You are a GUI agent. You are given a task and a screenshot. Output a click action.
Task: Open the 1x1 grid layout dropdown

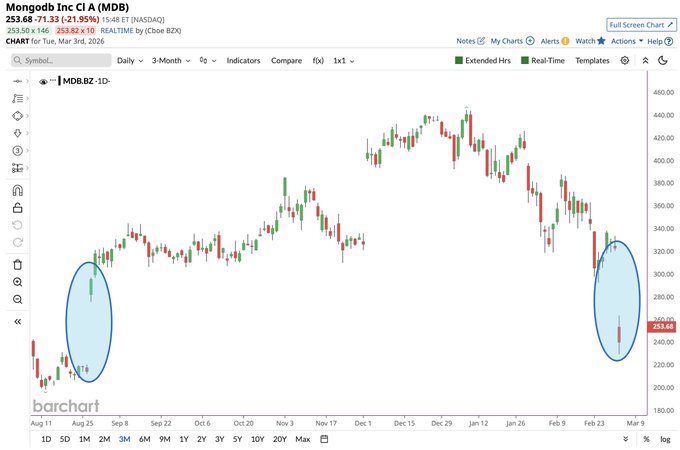(344, 60)
